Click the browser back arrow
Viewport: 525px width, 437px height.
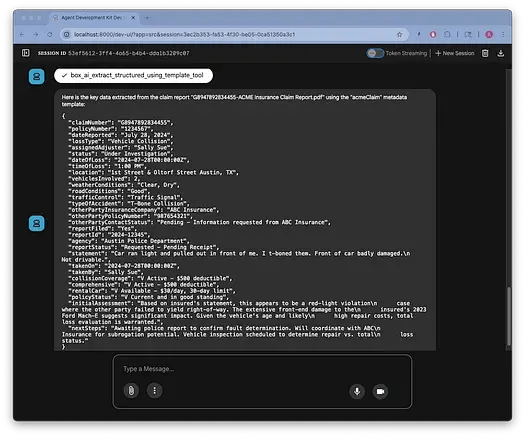tap(22, 34)
